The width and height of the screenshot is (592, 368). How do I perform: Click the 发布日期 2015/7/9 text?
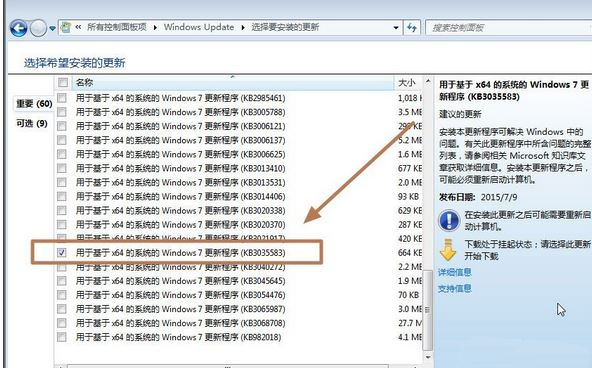click(478, 197)
